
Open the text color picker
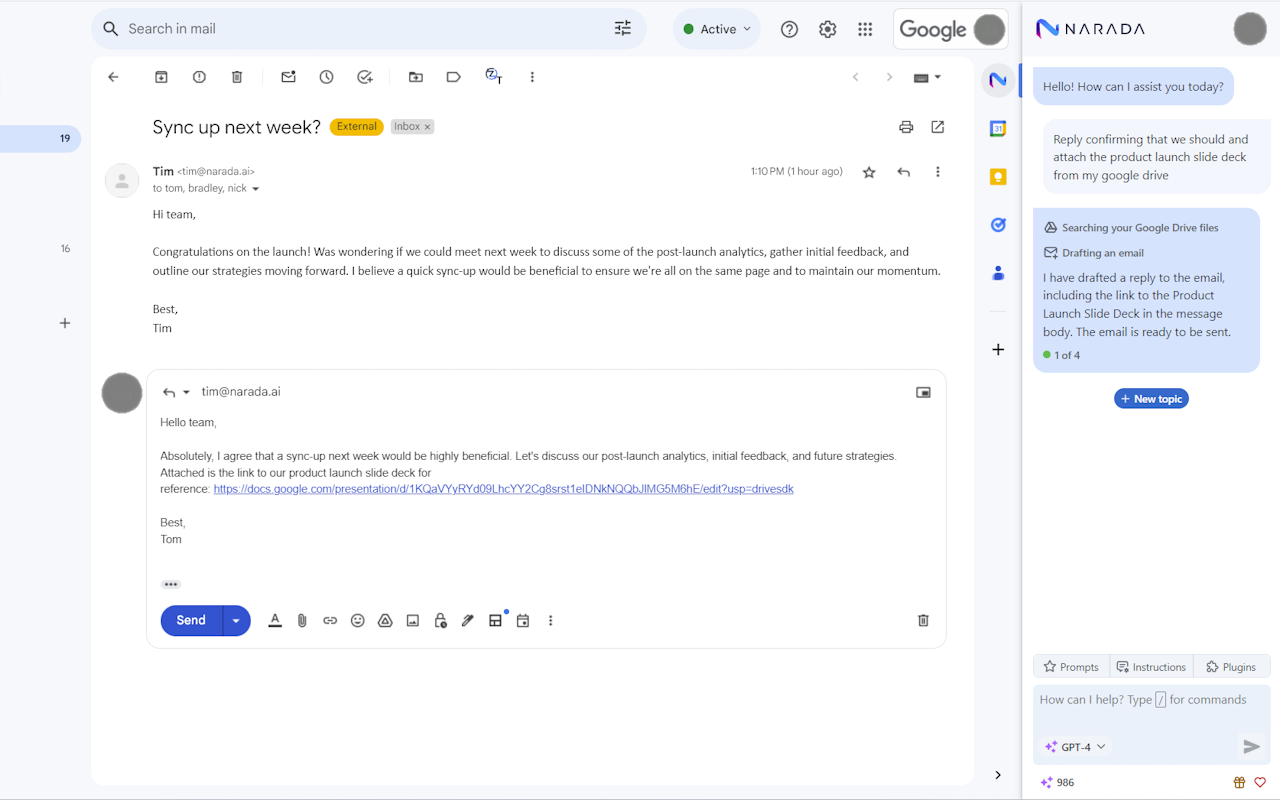point(275,620)
